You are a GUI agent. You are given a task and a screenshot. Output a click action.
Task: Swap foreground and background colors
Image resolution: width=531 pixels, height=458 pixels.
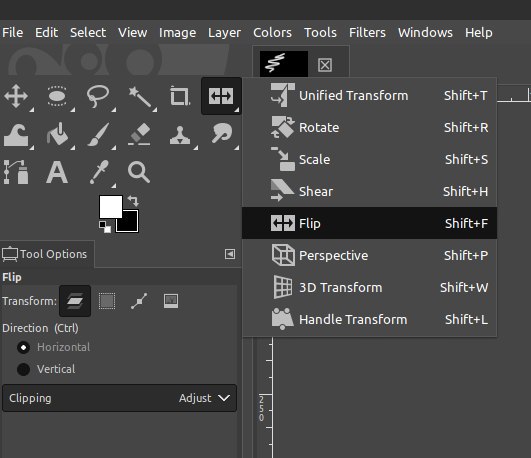coord(133,201)
